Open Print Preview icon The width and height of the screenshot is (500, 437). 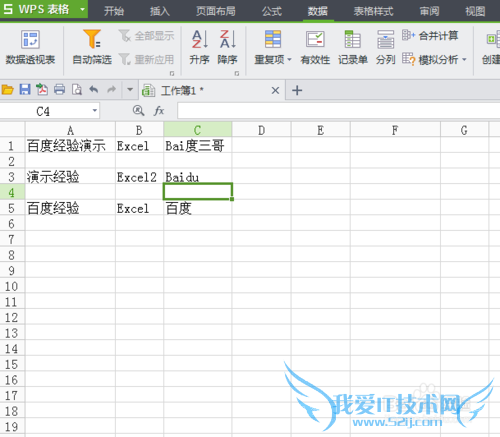[x=77, y=90]
